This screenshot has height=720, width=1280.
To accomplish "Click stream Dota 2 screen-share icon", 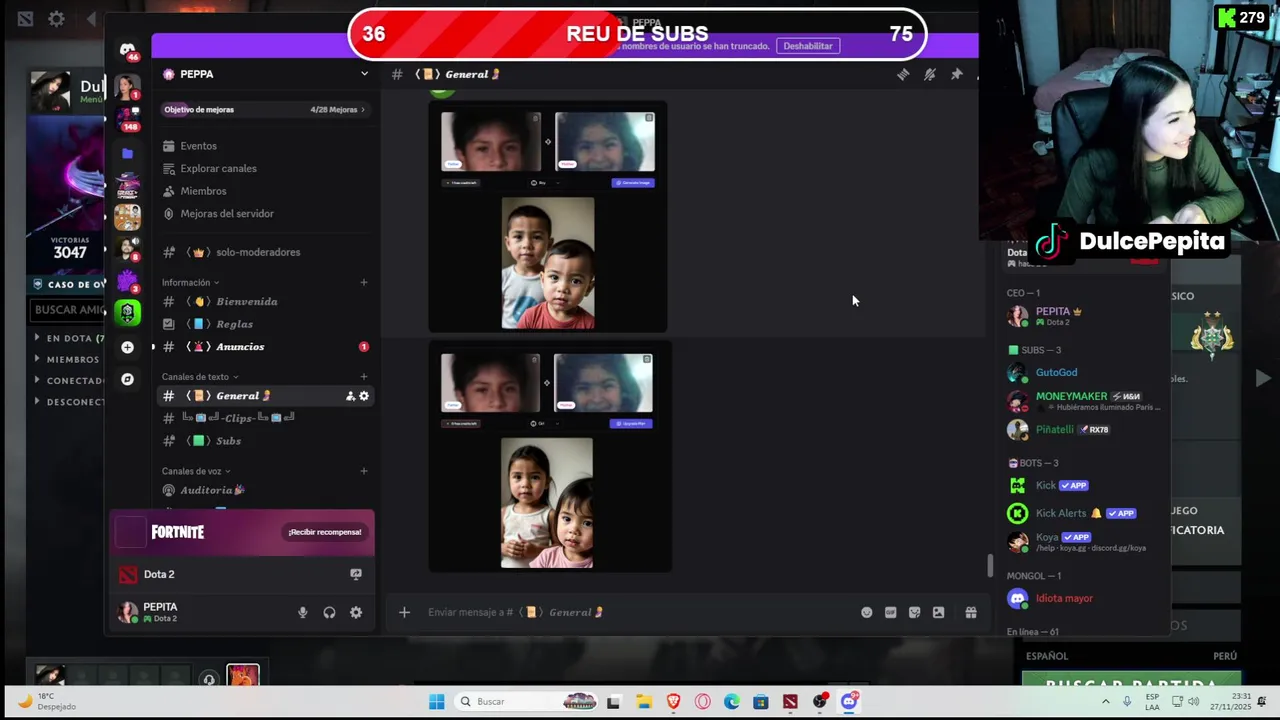I will tap(355, 574).
